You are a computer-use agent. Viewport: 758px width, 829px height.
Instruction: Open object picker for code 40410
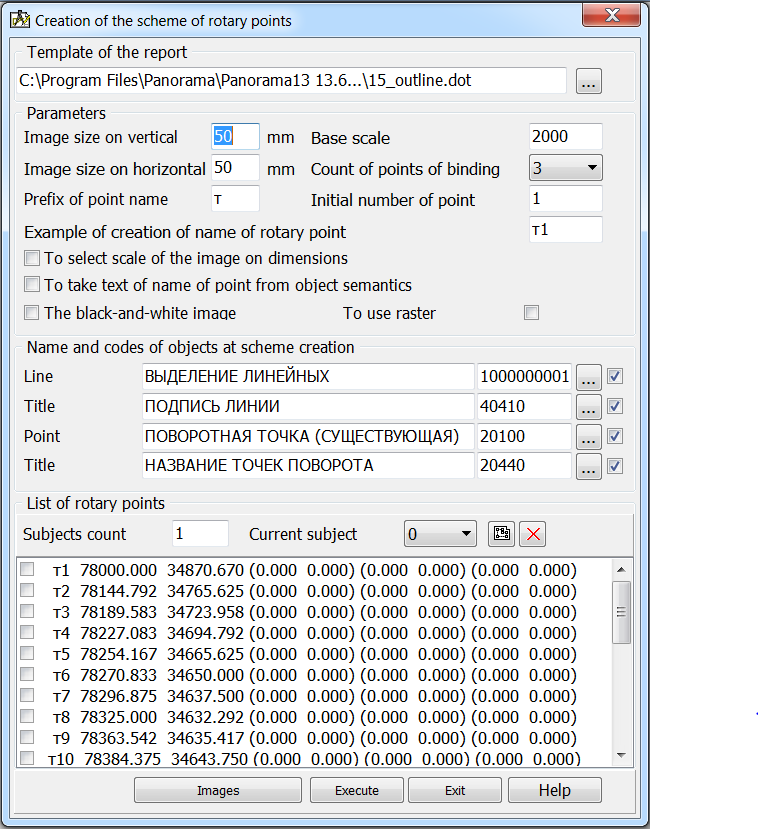click(589, 407)
